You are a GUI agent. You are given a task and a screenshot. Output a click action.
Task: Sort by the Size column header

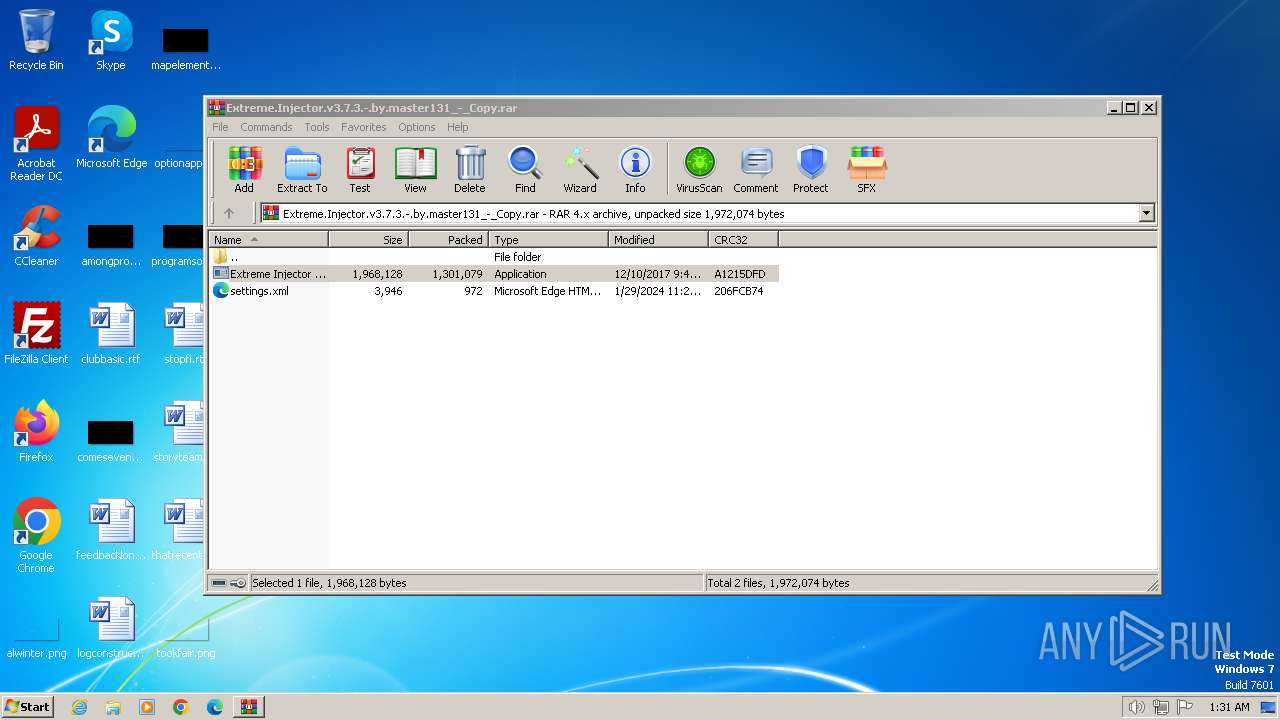[x=368, y=240]
